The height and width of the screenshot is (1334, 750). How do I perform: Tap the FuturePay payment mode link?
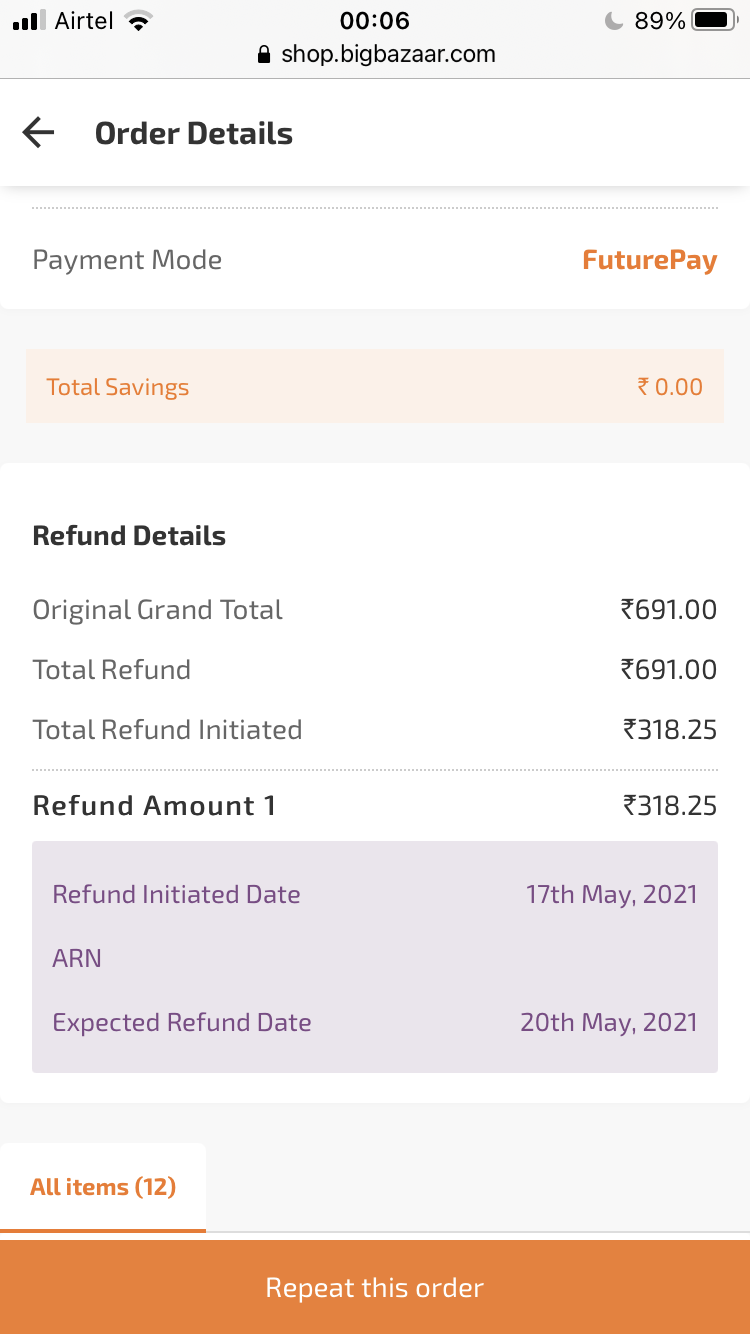click(x=649, y=260)
